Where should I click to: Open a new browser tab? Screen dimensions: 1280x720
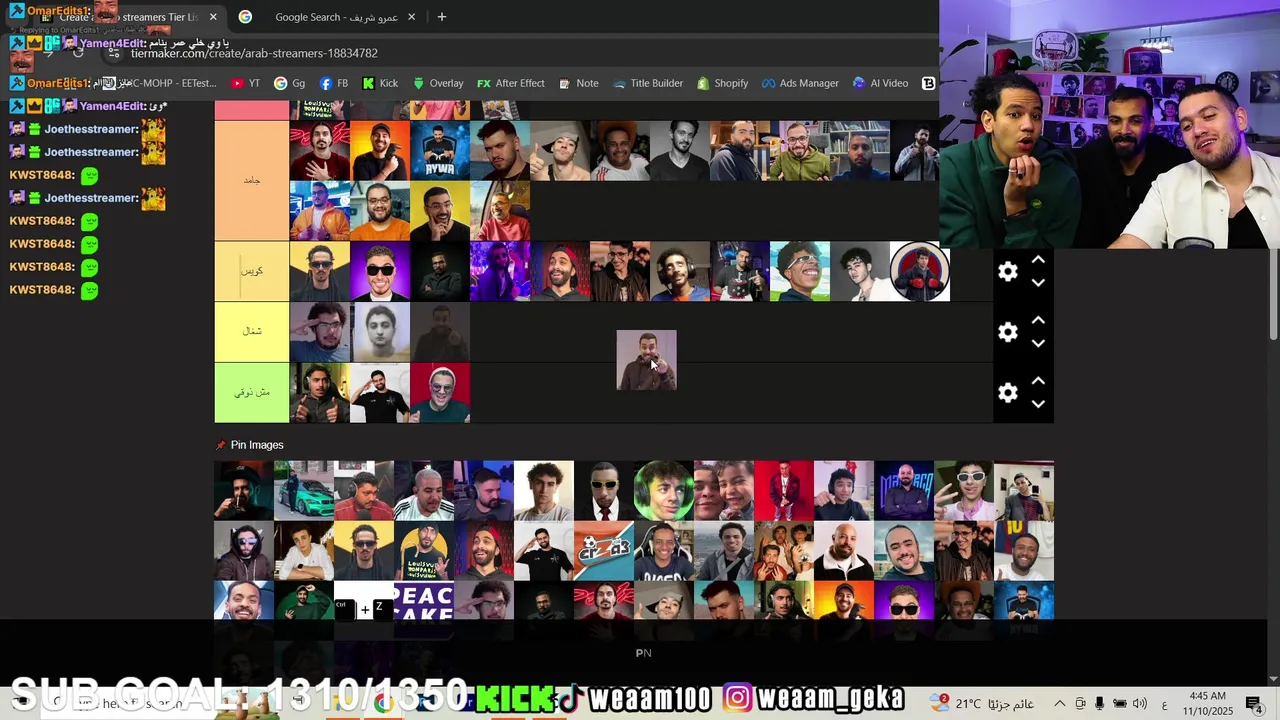coord(441,17)
